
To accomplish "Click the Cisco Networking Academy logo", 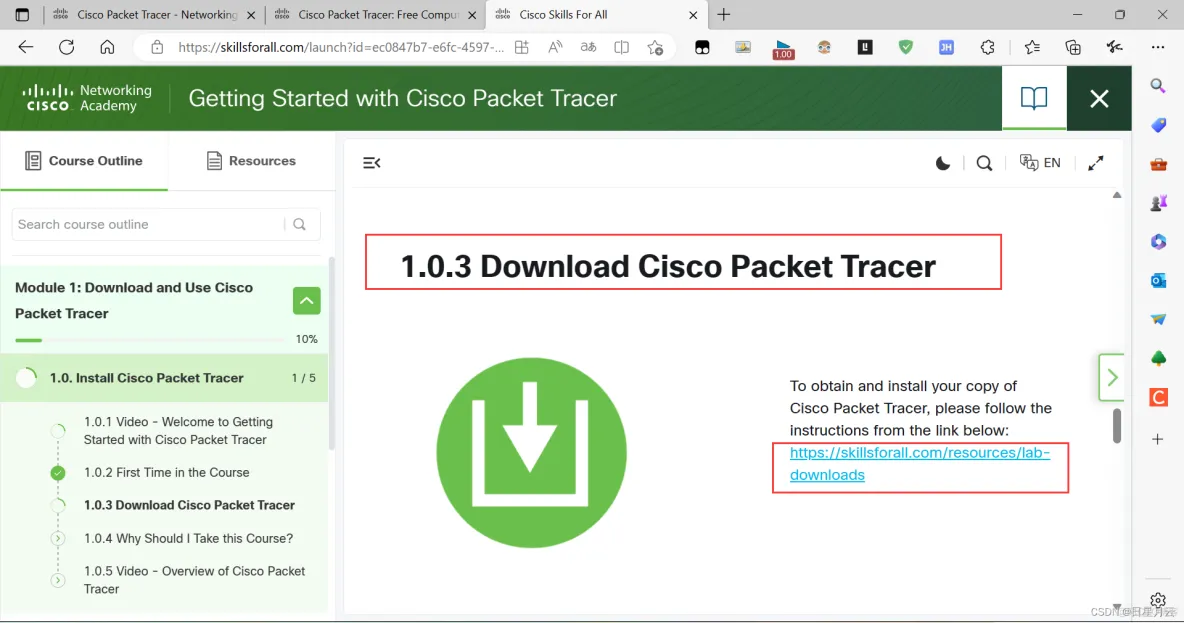I will click(x=87, y=98).
